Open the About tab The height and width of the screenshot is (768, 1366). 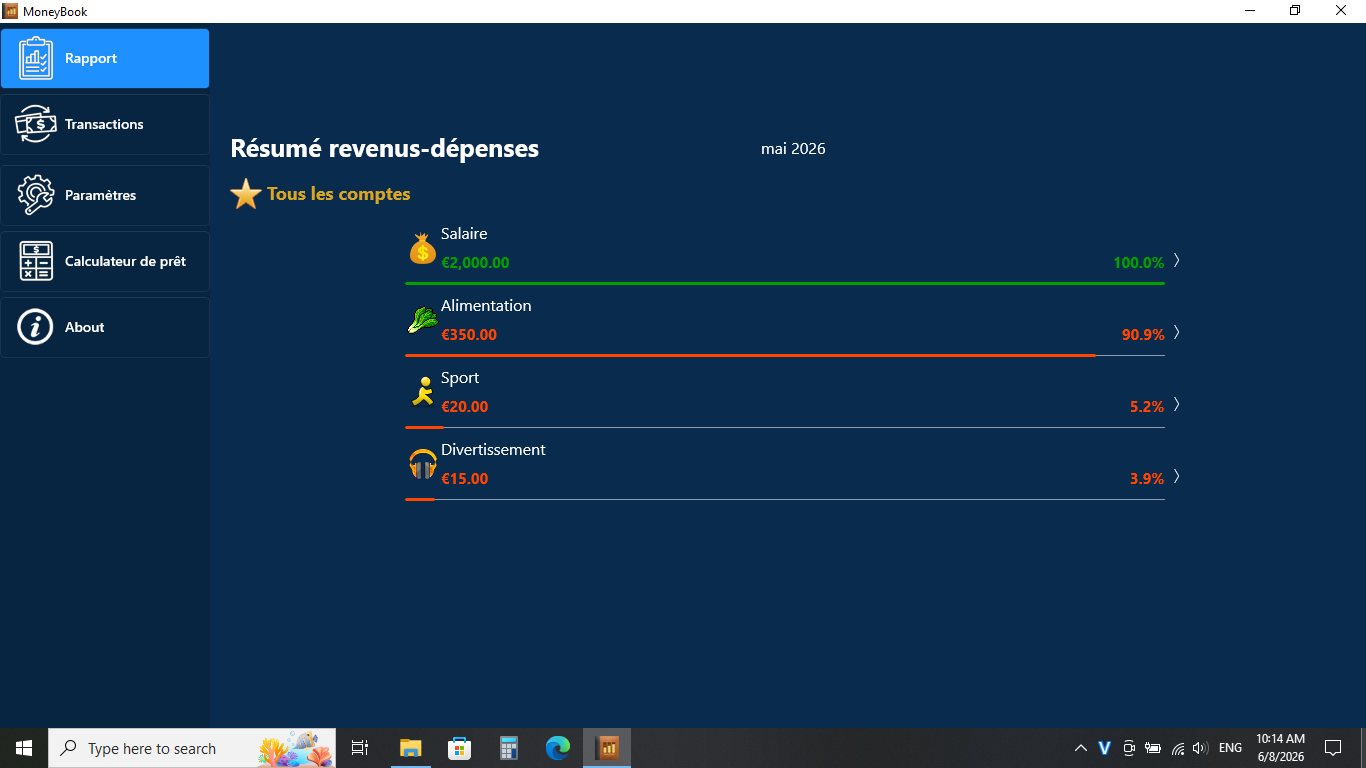pos(105,327)
